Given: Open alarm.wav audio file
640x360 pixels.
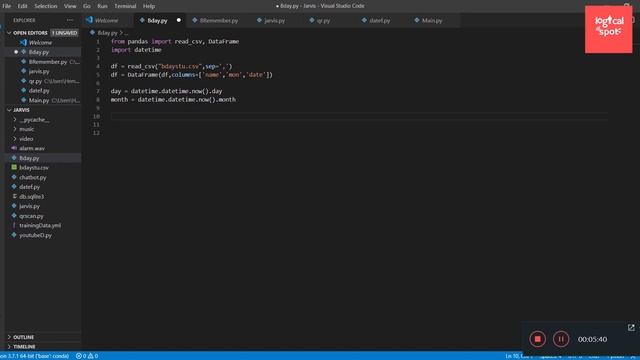Looking at the screenshot, I should (32, 149).
